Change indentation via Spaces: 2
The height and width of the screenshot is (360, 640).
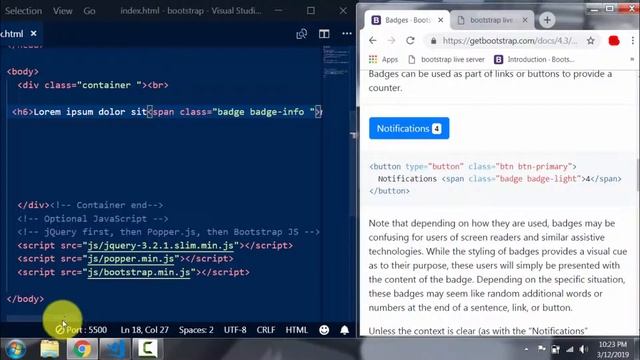[x=196, y=330]
